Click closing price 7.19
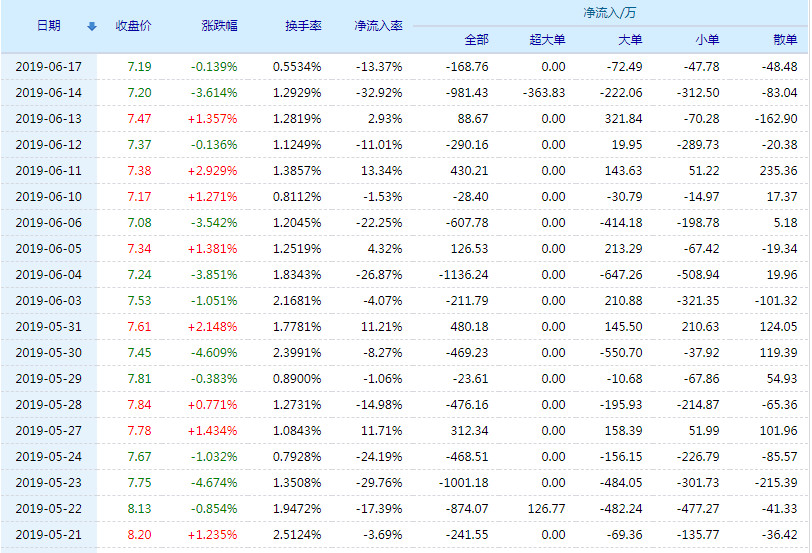The image size is (812, 553). pos(139,67)
